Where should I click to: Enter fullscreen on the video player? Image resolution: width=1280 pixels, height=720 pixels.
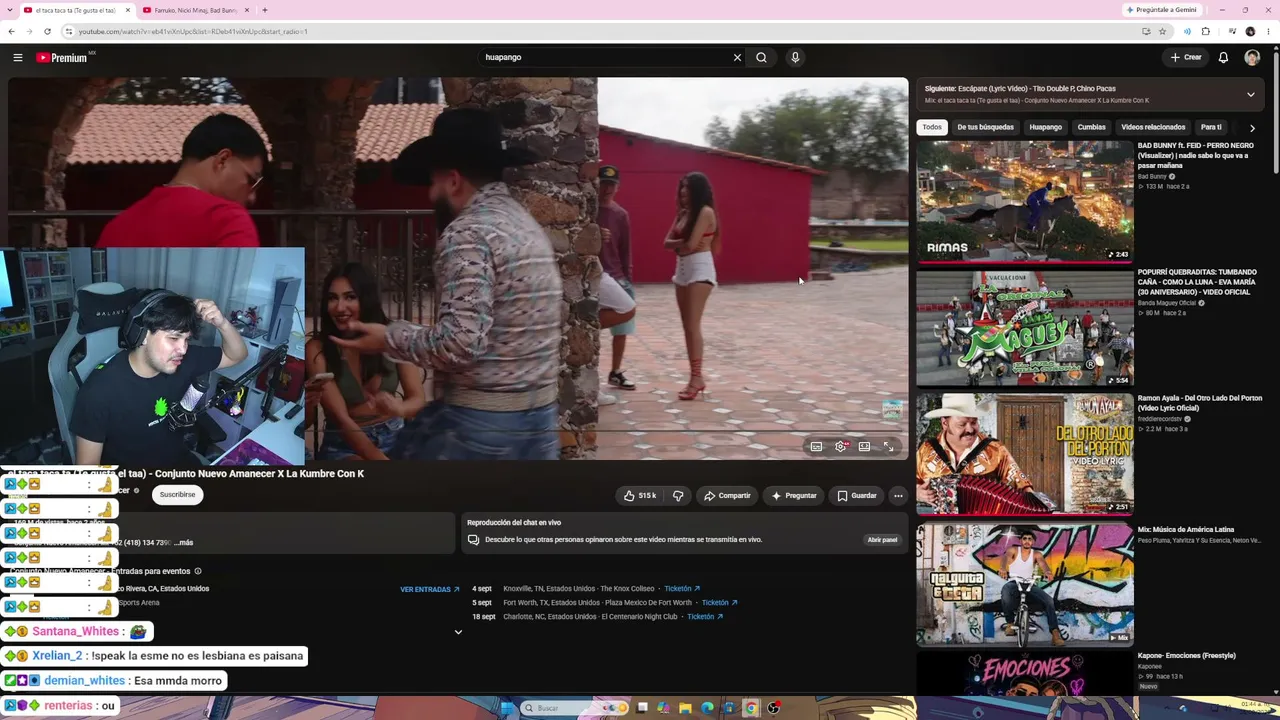pos(888,447)
